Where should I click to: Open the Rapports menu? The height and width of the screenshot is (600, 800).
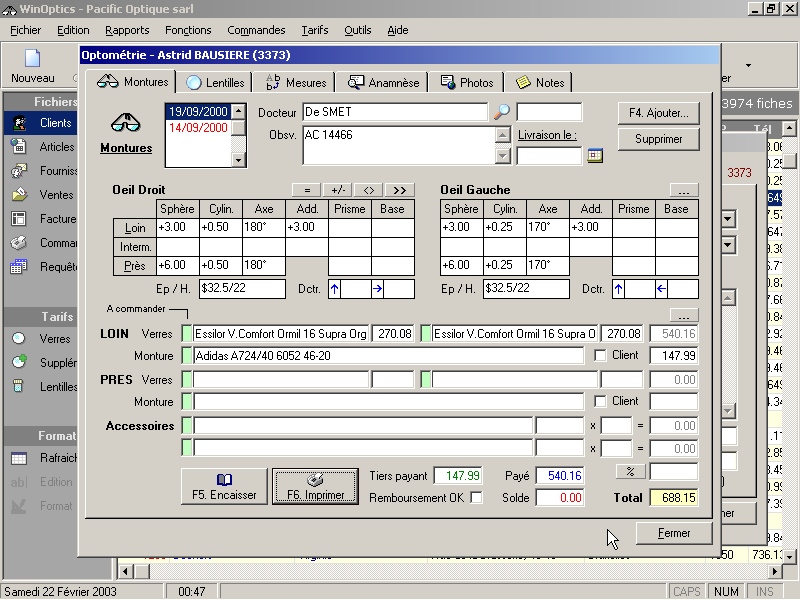coord(127,30)
